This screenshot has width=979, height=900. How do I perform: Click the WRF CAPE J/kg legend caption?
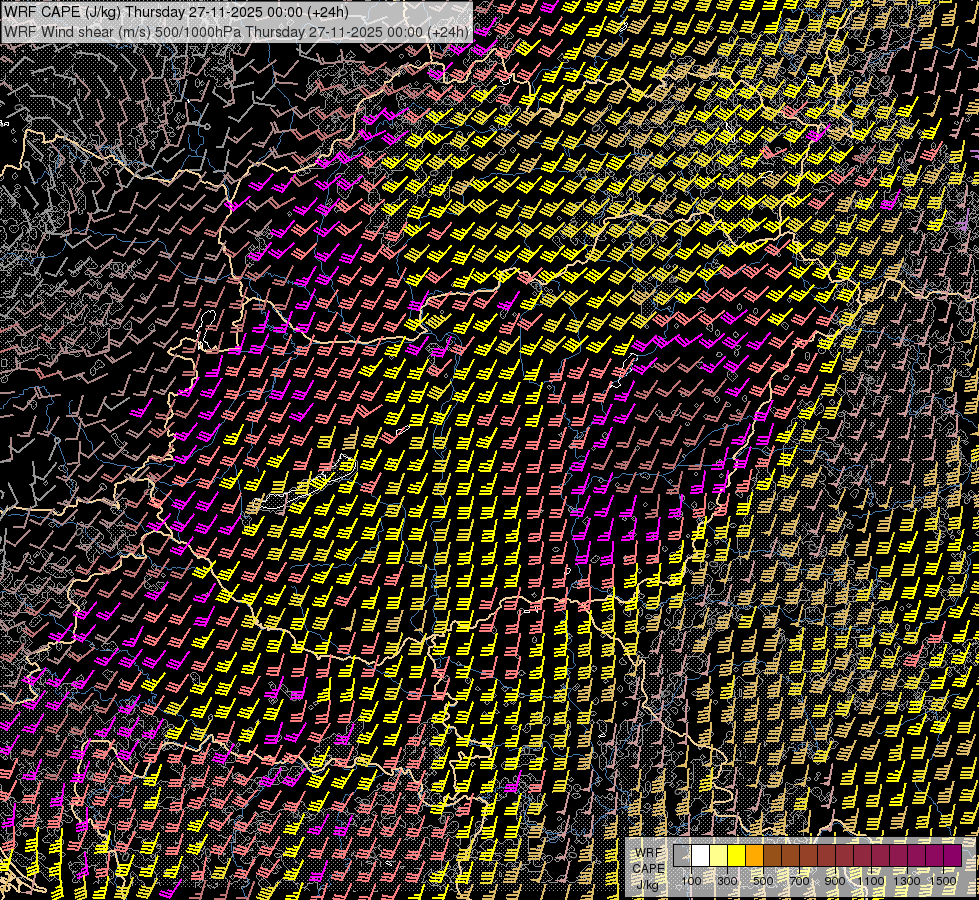pos(648,868)
